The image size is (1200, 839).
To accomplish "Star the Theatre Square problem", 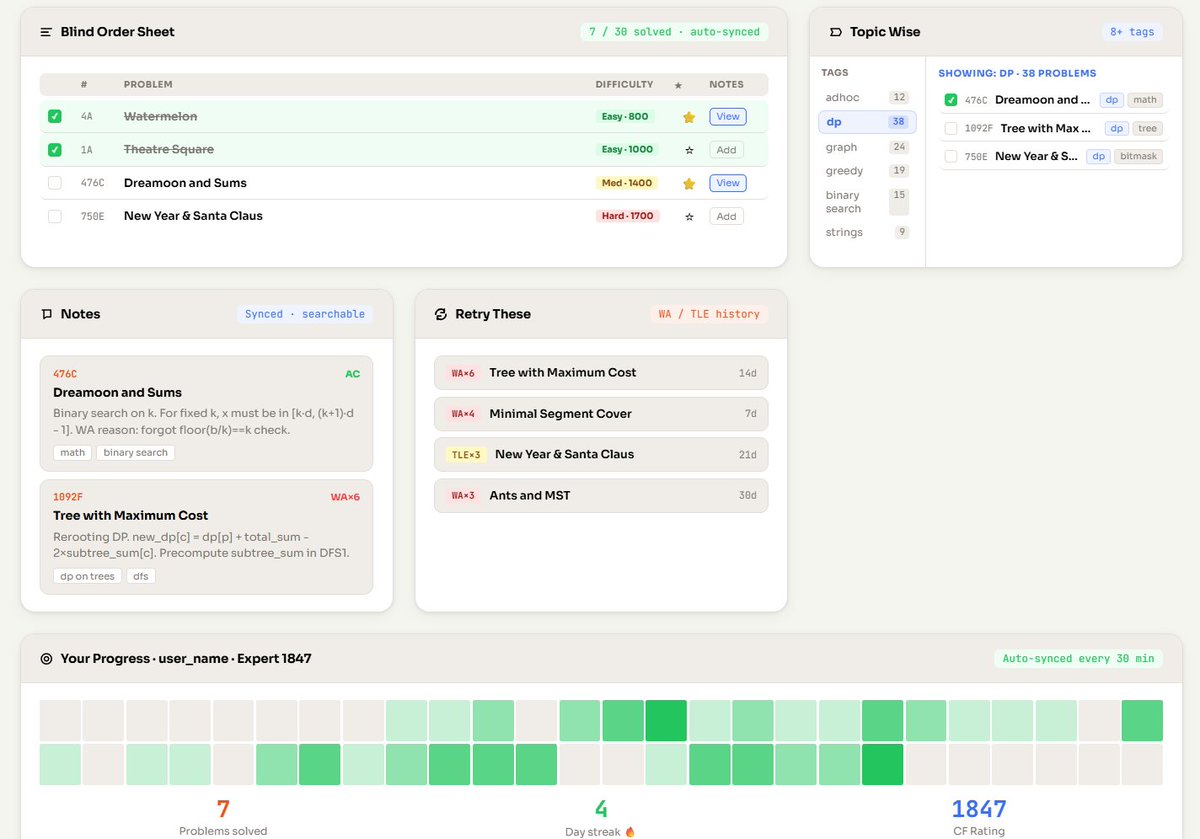I will (x=689, y=150).
